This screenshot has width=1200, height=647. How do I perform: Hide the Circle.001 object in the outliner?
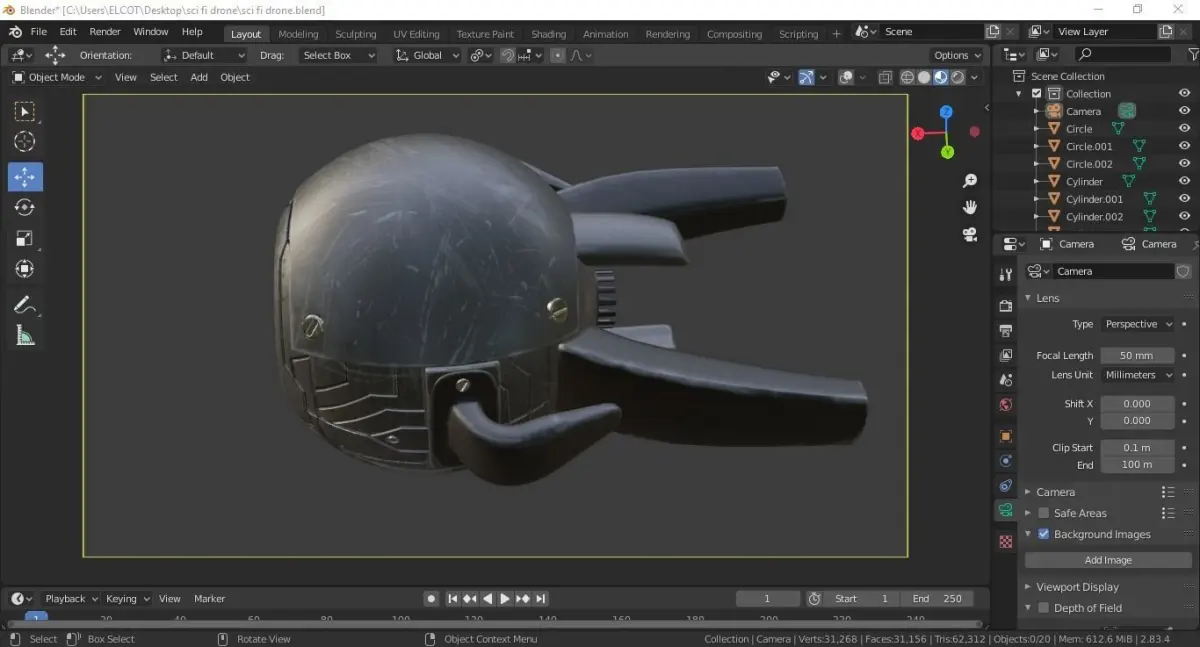pyautogui.click(x=1184, y=146)
